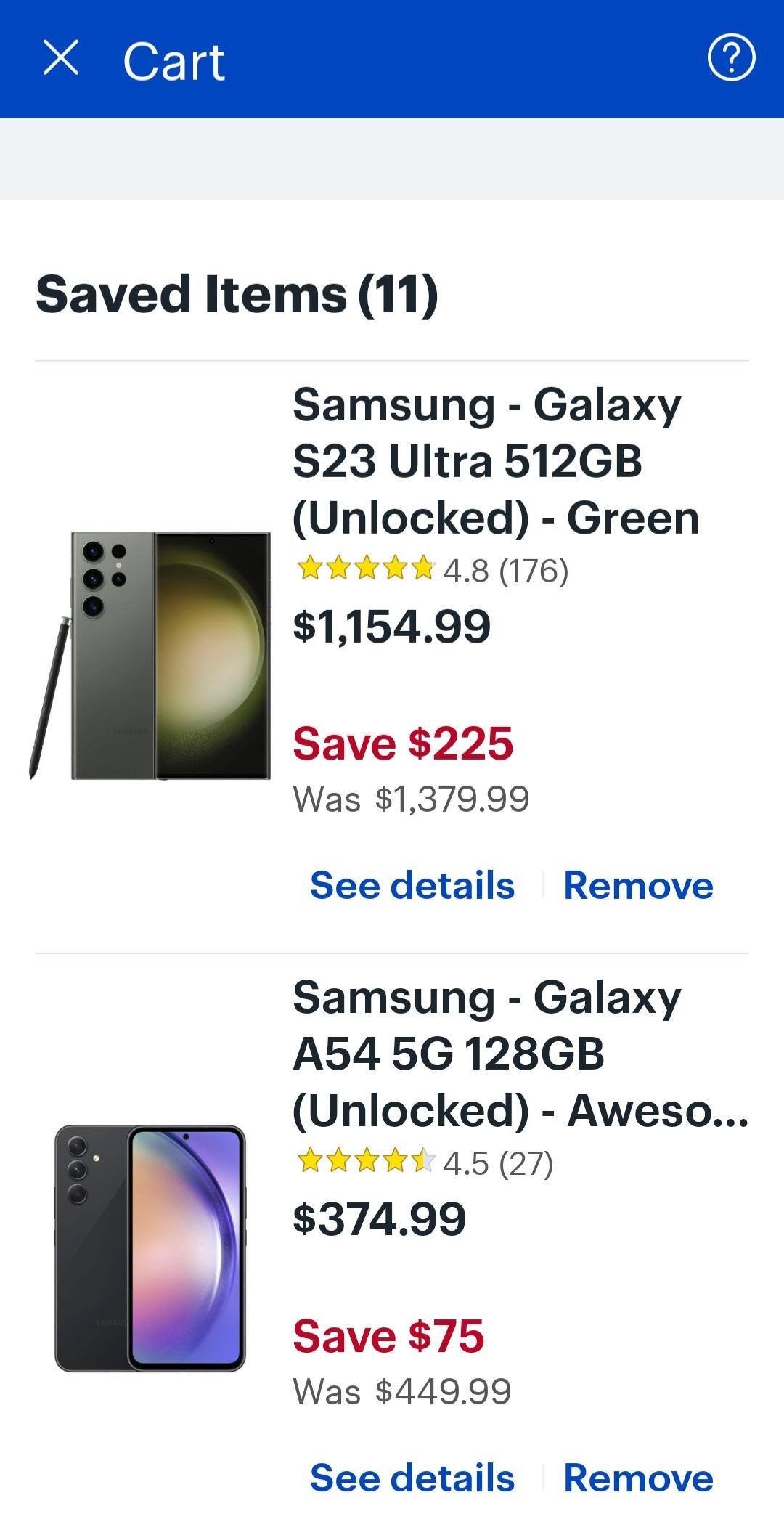Click the 4.5 star rating for Galaxy A54
Screen dimensions: 784x1535
click(425, 1163)
